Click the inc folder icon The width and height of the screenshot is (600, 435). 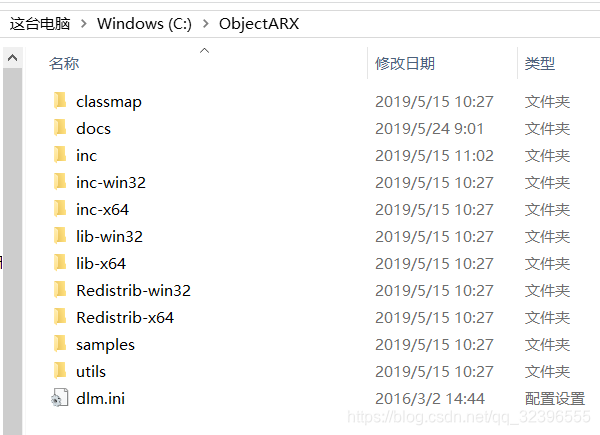coord(60,155)
